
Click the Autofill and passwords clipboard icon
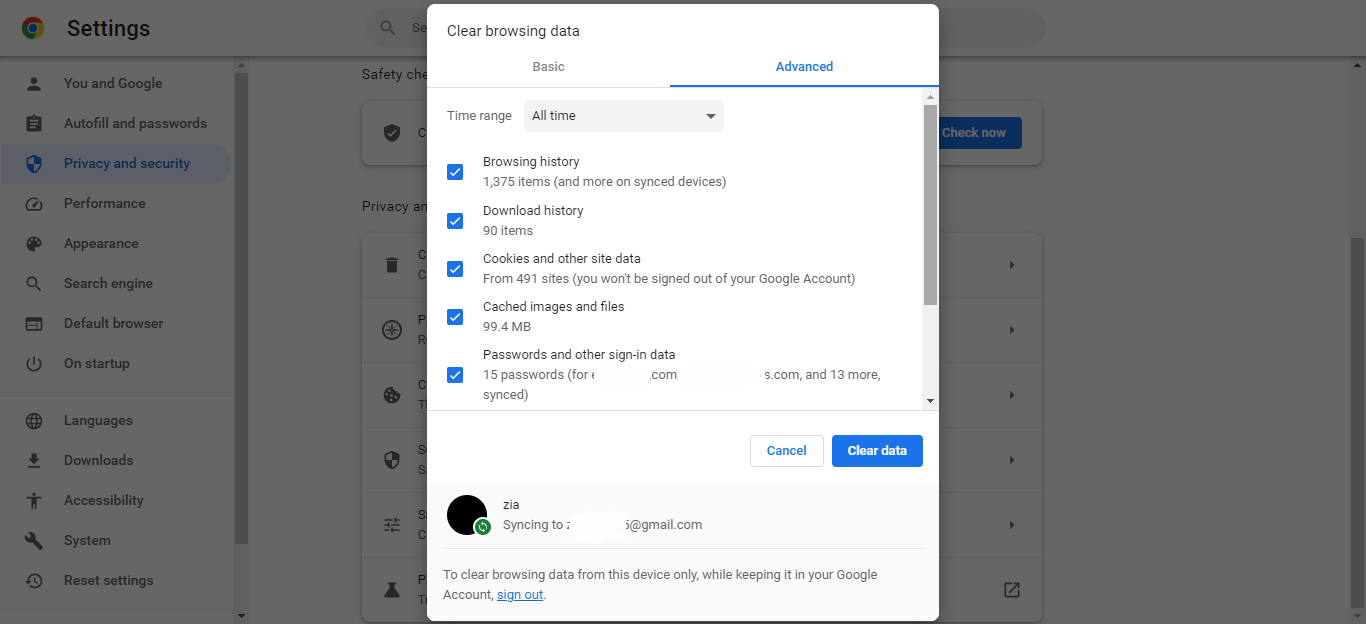click(x=34, y=124)
